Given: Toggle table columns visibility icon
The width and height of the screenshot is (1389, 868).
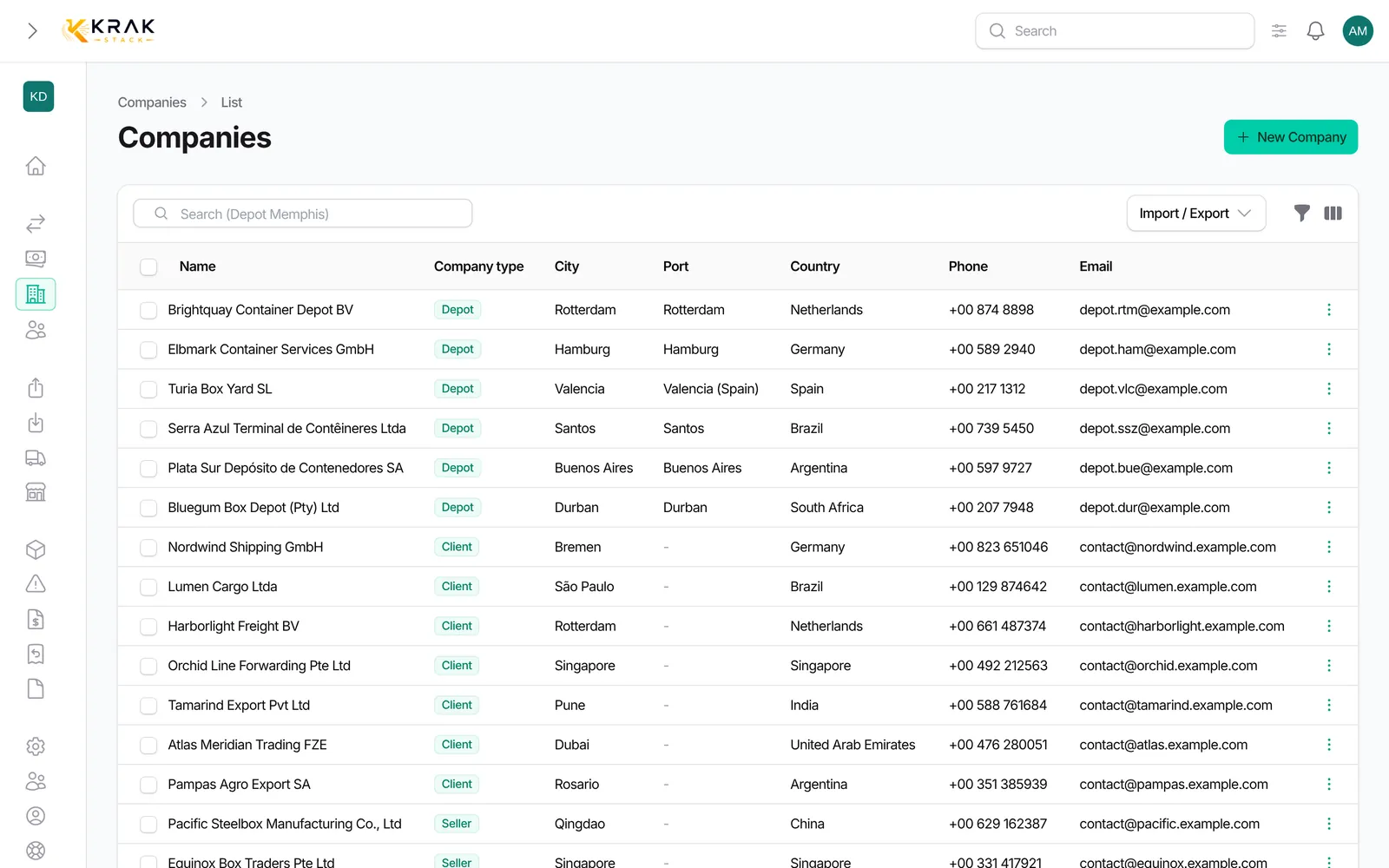Looking at the screenshot, I should pyautogui.click(x=1333, y=214).
